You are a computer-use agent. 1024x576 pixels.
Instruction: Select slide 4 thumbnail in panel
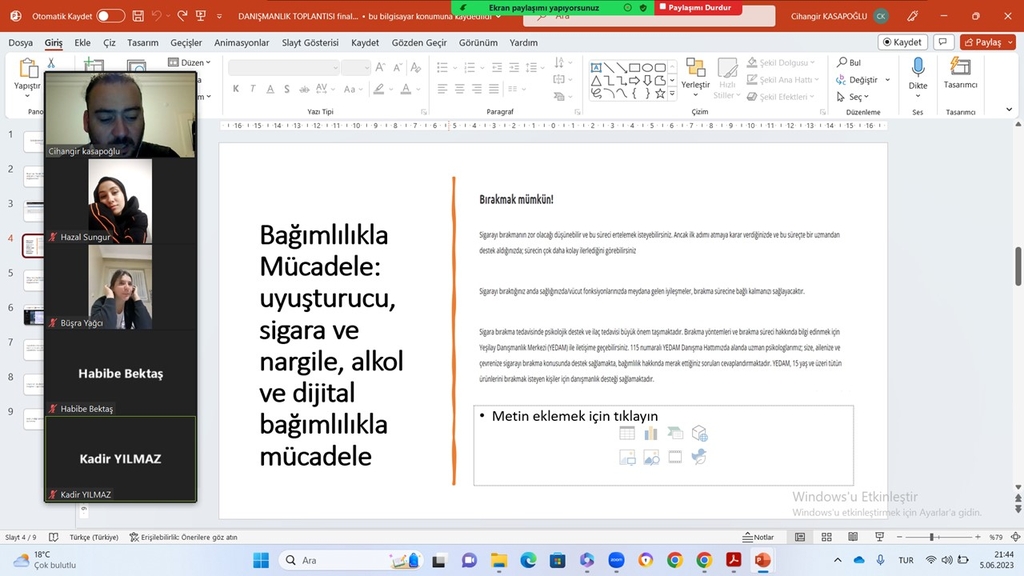(x=34, y=245)
